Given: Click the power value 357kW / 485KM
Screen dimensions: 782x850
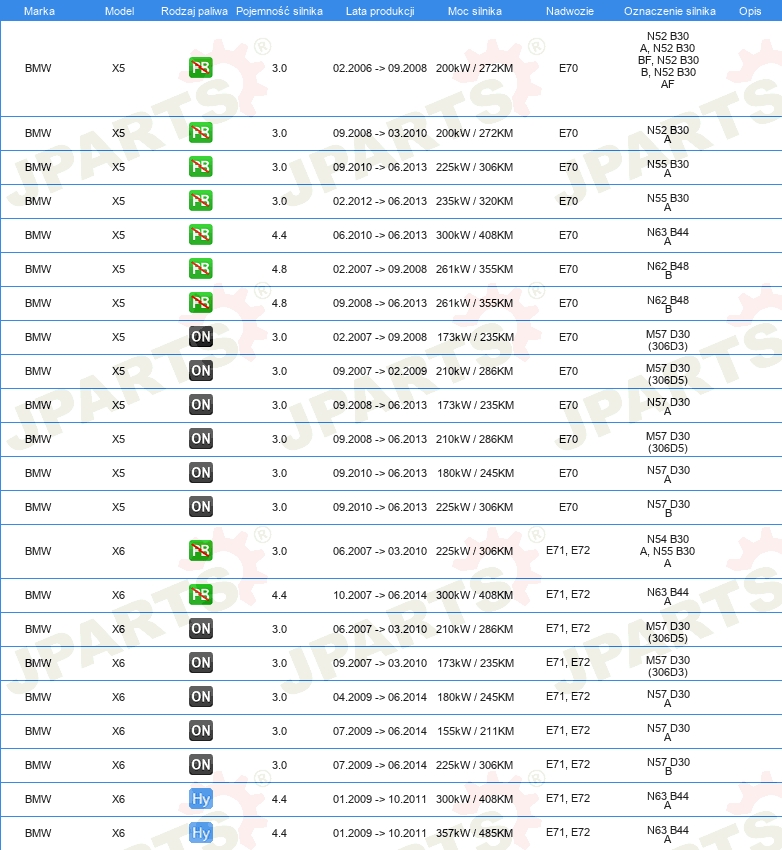Looking at the screenshot, I should tap(474, 833).
